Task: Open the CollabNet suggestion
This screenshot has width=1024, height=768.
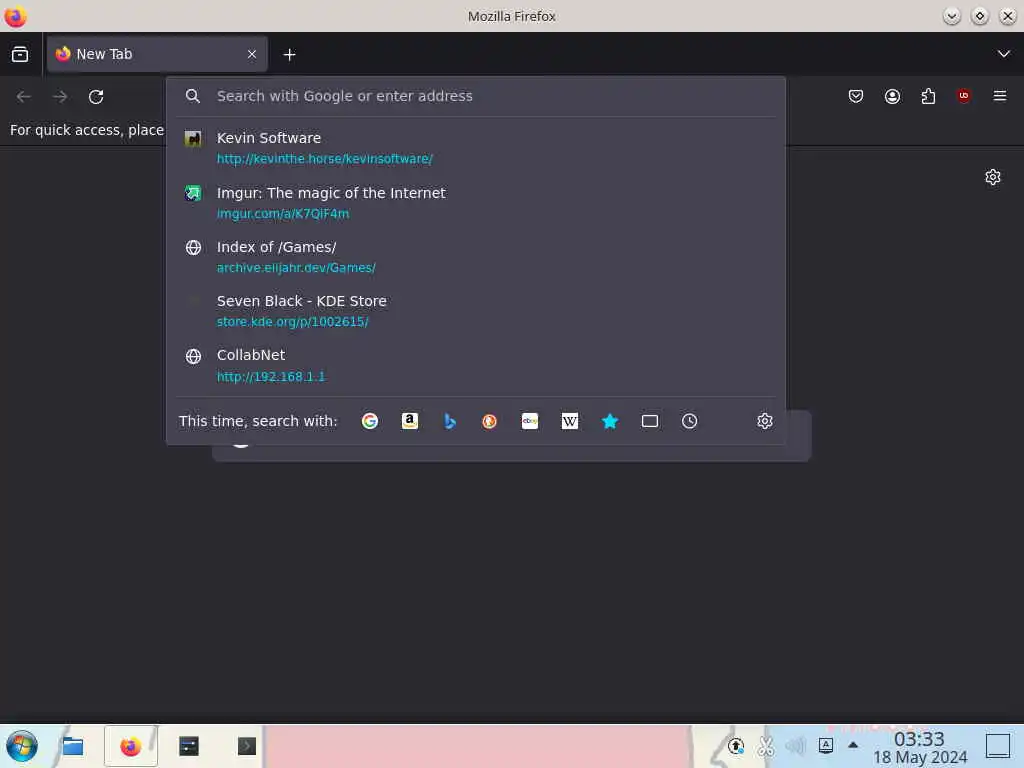Action: [x=475, y=365]
